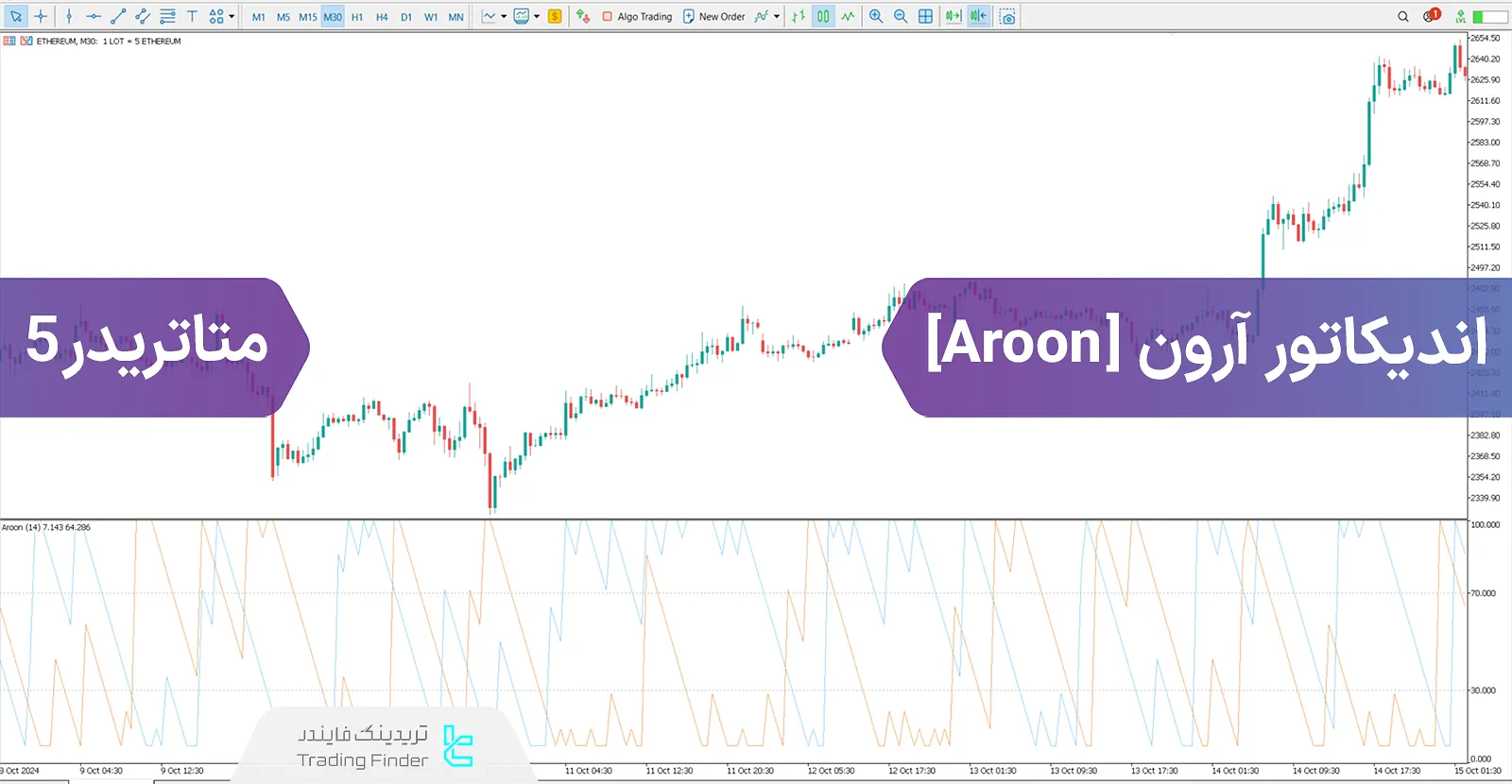Click the green and red arrows icon

tap(583, 16)
